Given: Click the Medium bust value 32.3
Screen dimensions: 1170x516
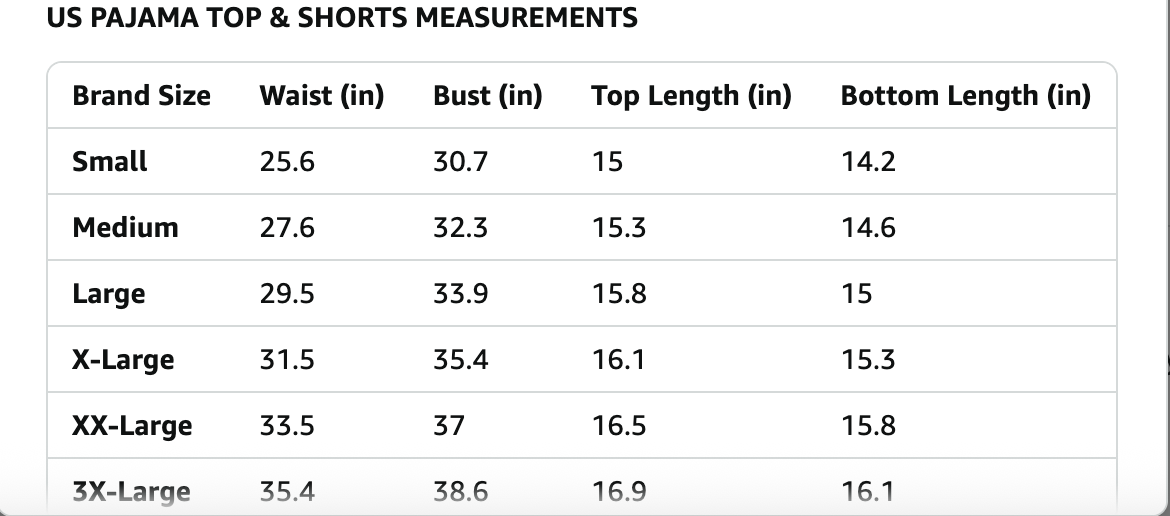Looking at the screenshot, I should click(x=460, y=227).
